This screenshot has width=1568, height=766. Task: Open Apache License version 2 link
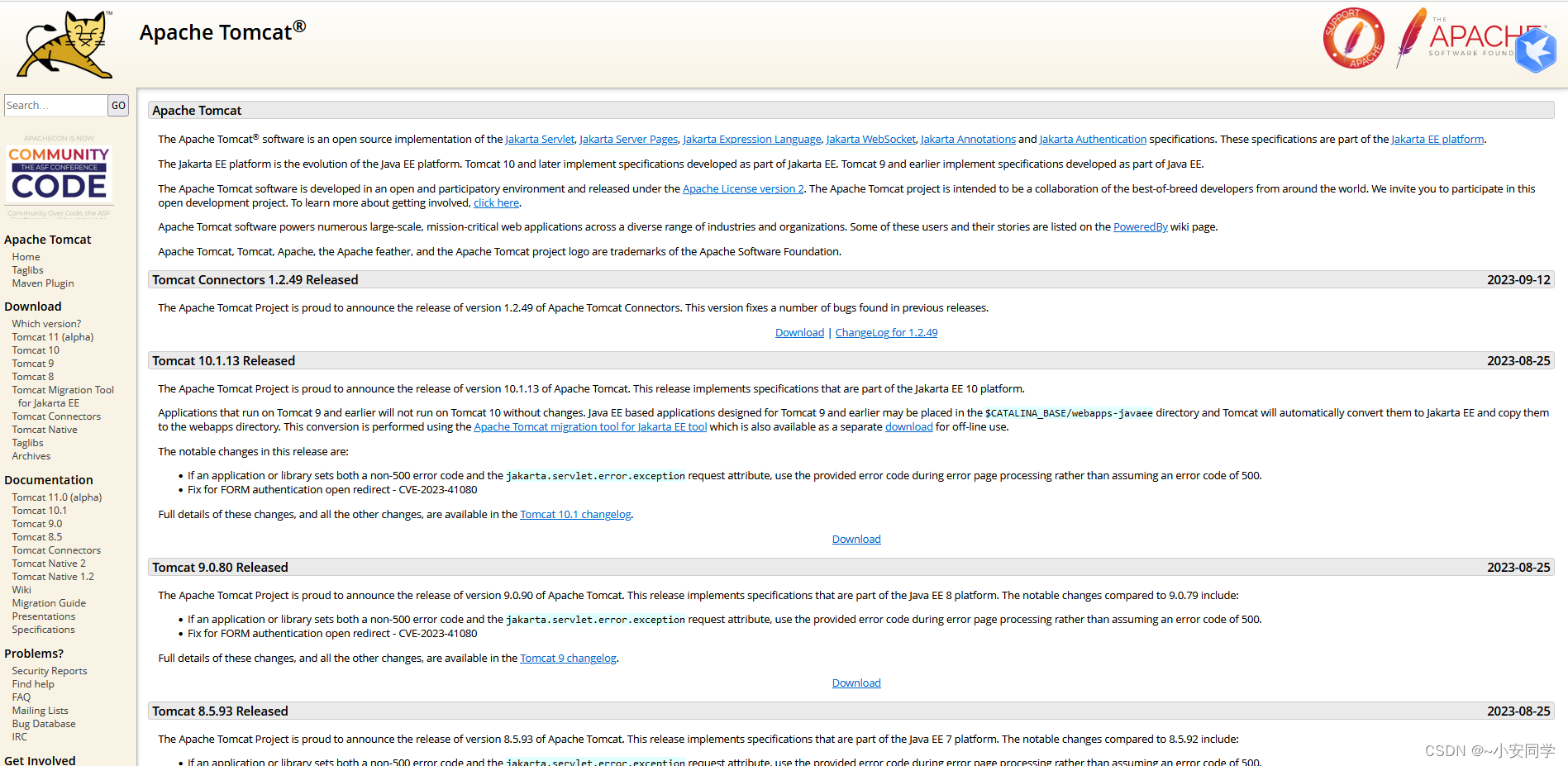[x=743, y=189]
